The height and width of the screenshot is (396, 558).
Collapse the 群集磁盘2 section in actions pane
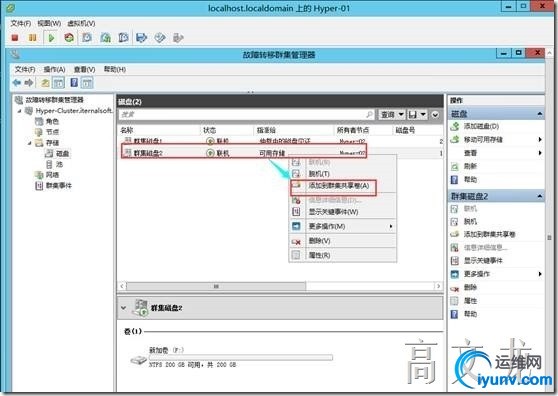[539, 196]
